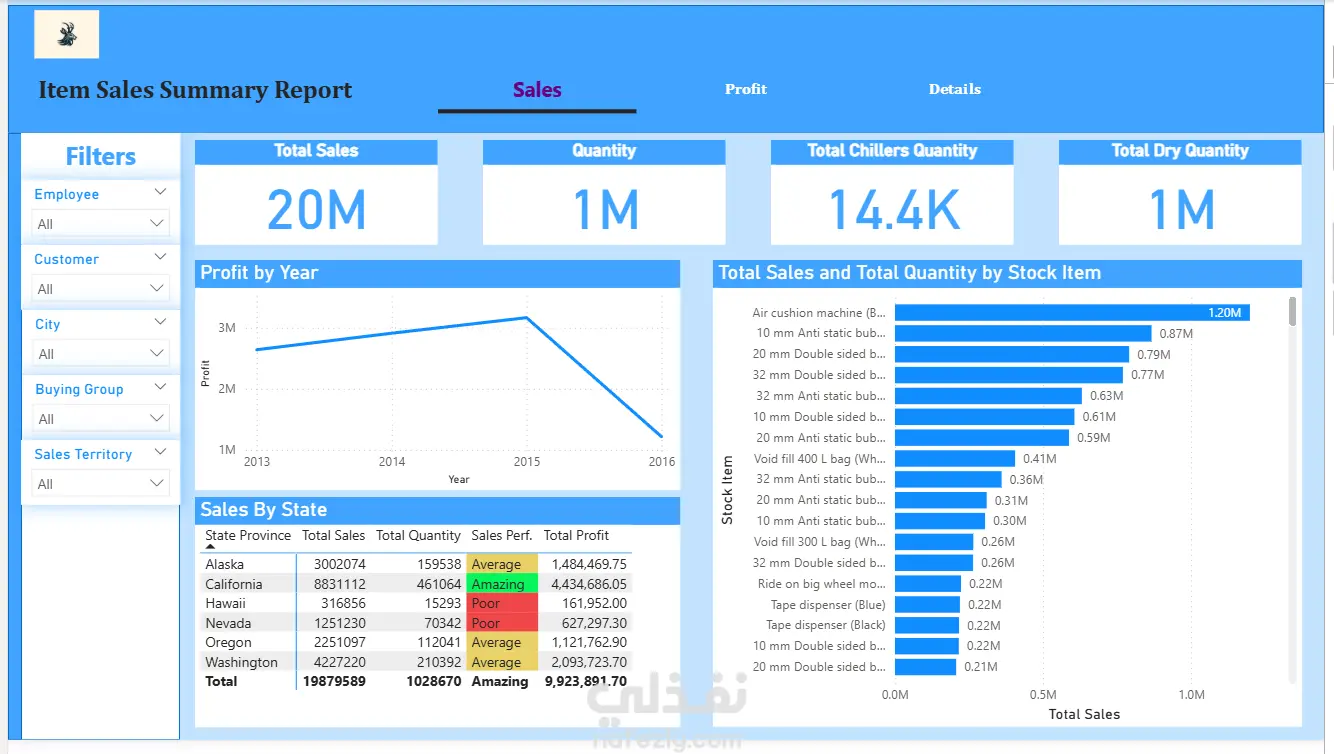1334x754 pixels.
Task: Sort table by Total Sales column header
Action: (333, 536)
